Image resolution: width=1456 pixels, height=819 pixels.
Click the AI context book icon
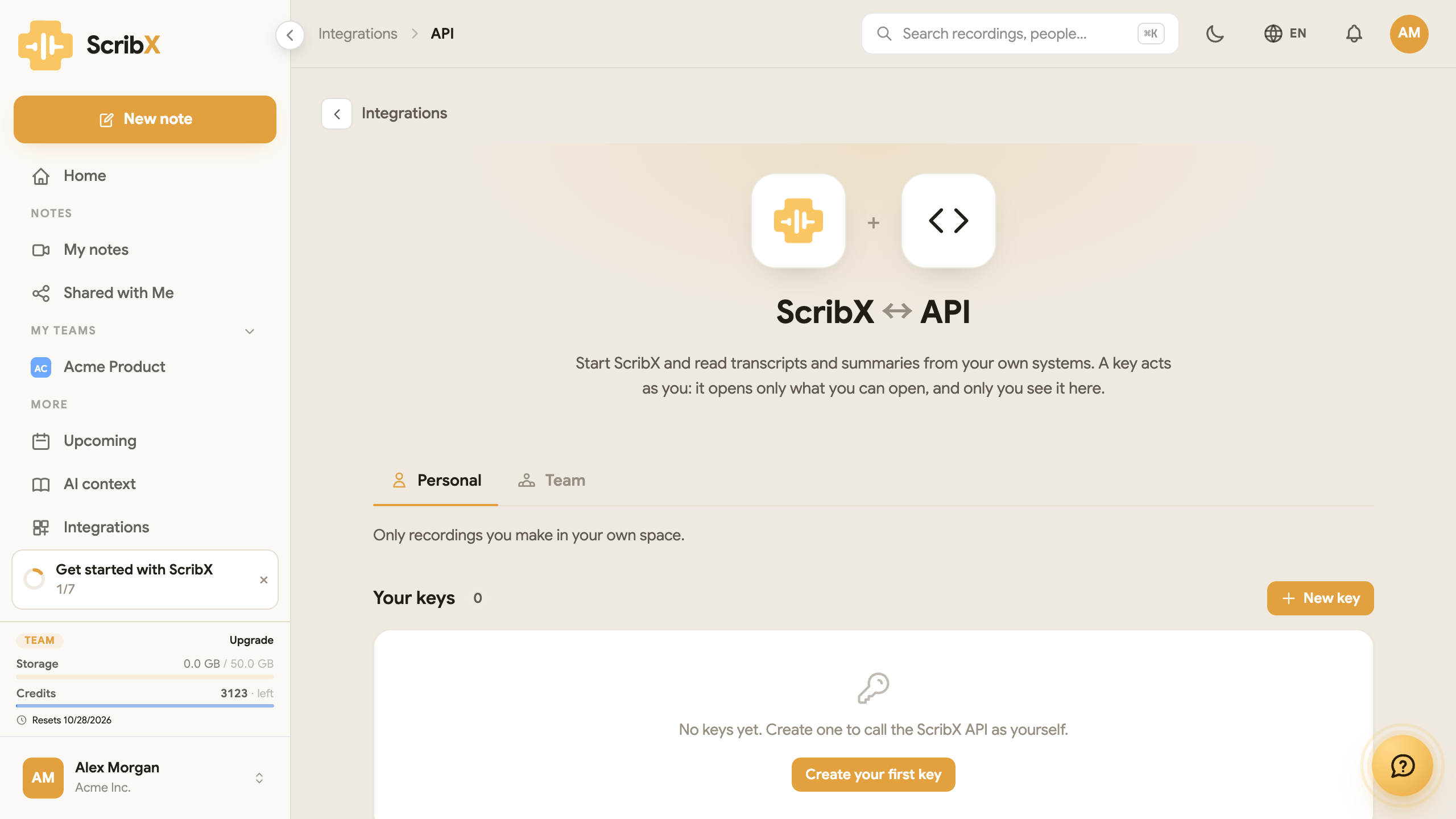point(41,484)
